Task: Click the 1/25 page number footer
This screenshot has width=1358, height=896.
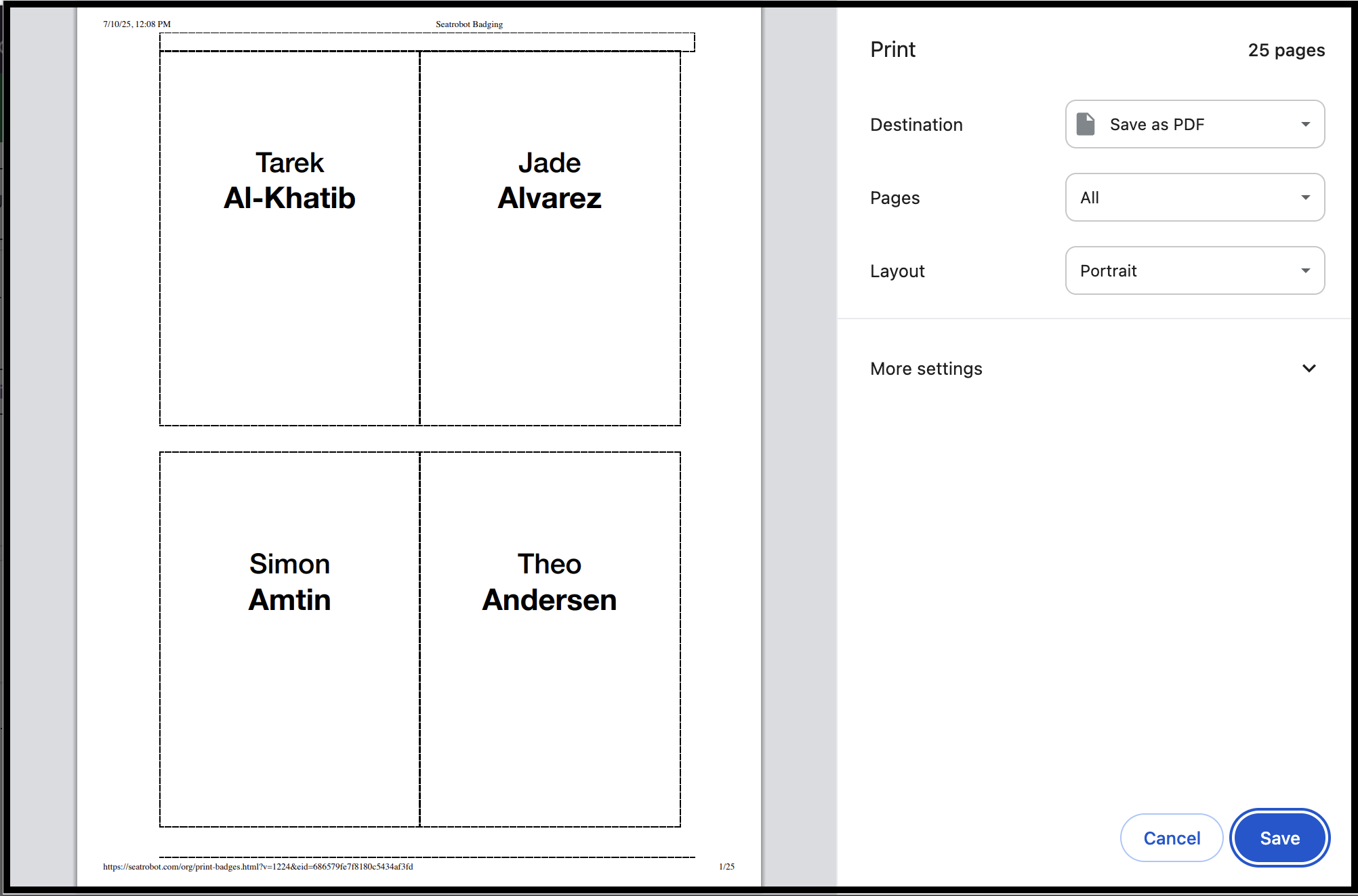Action: point(726,866)
